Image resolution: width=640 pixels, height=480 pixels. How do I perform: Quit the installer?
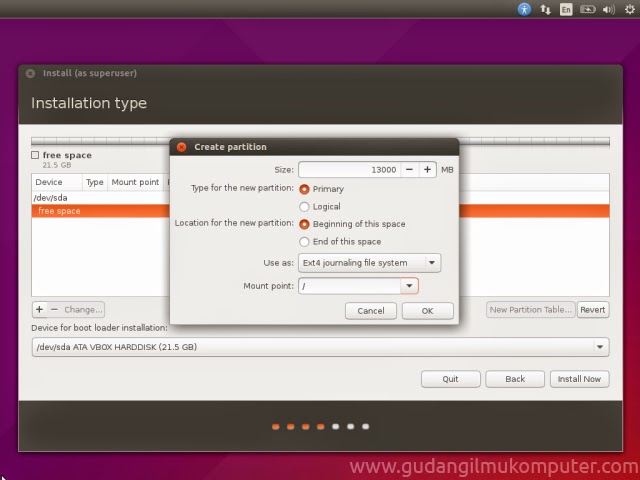coord(451,379)
